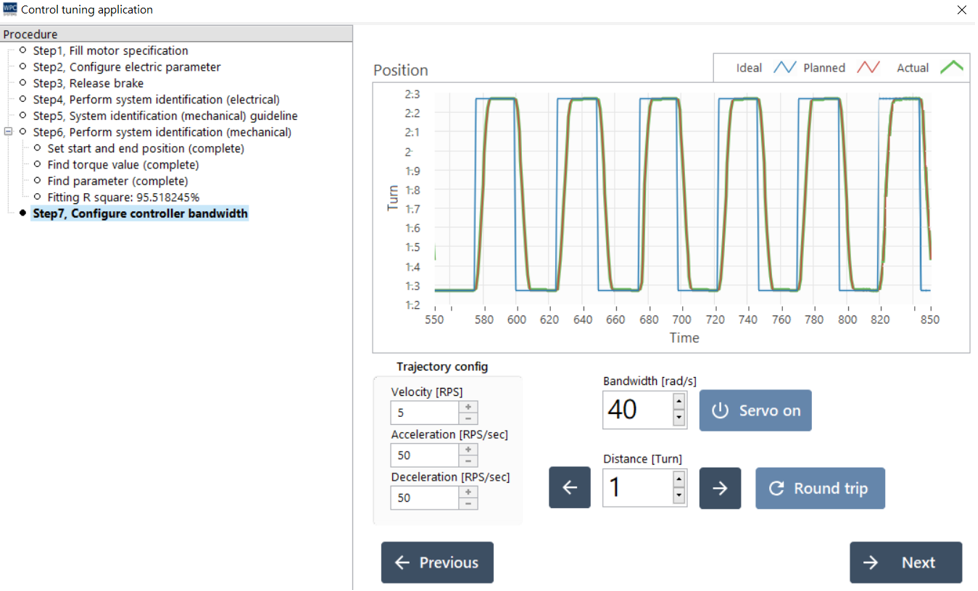Toggle Servo on for the motor
Screen dimensions: 978x591
point(756,410)
